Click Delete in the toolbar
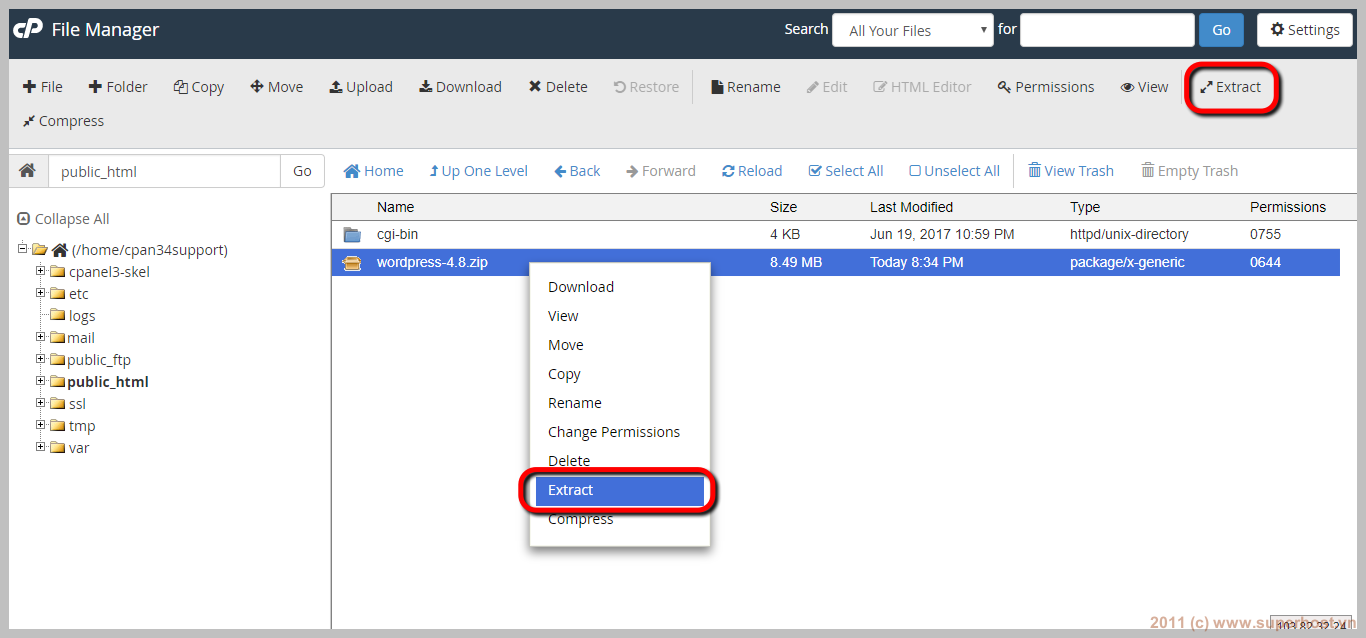This screenshot has width=1366, height=638. click(558, 87)
